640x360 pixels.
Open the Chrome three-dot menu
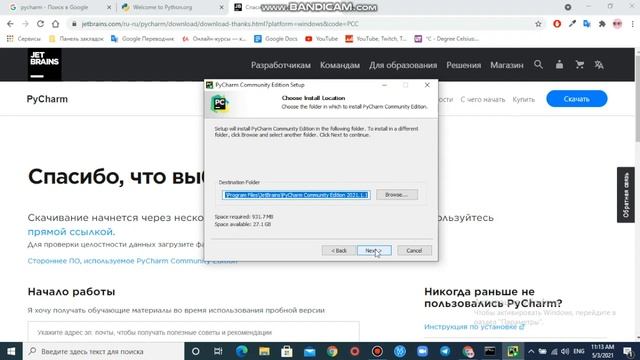(633, 24)
